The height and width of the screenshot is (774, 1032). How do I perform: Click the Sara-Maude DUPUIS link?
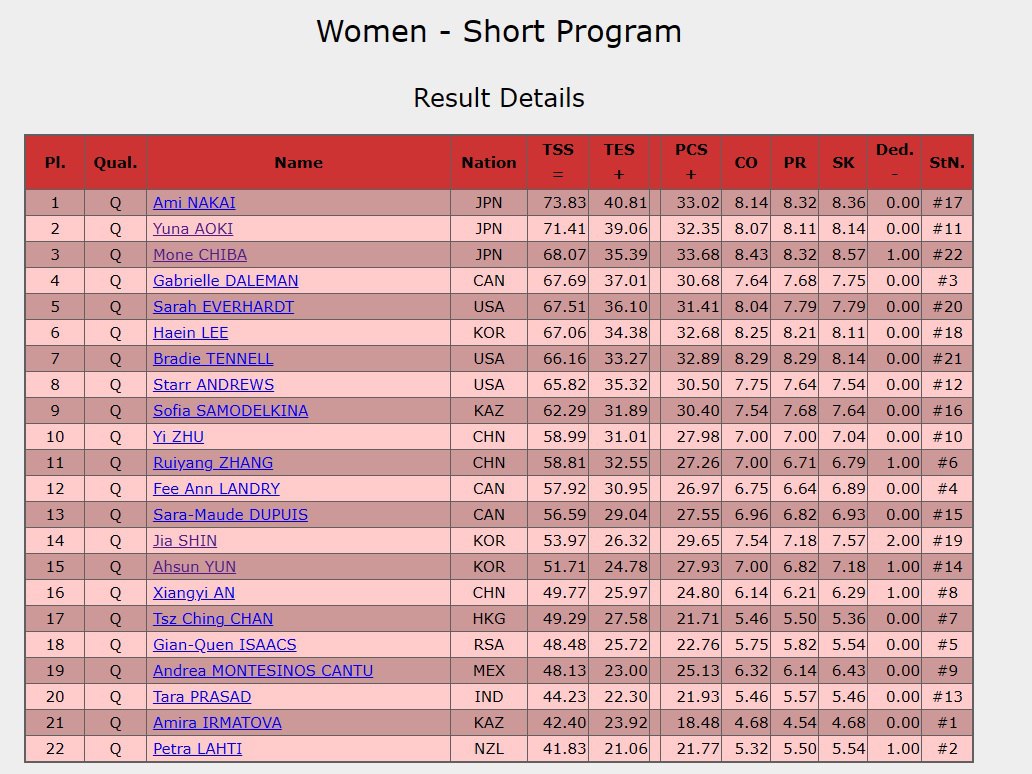[230, 515]
